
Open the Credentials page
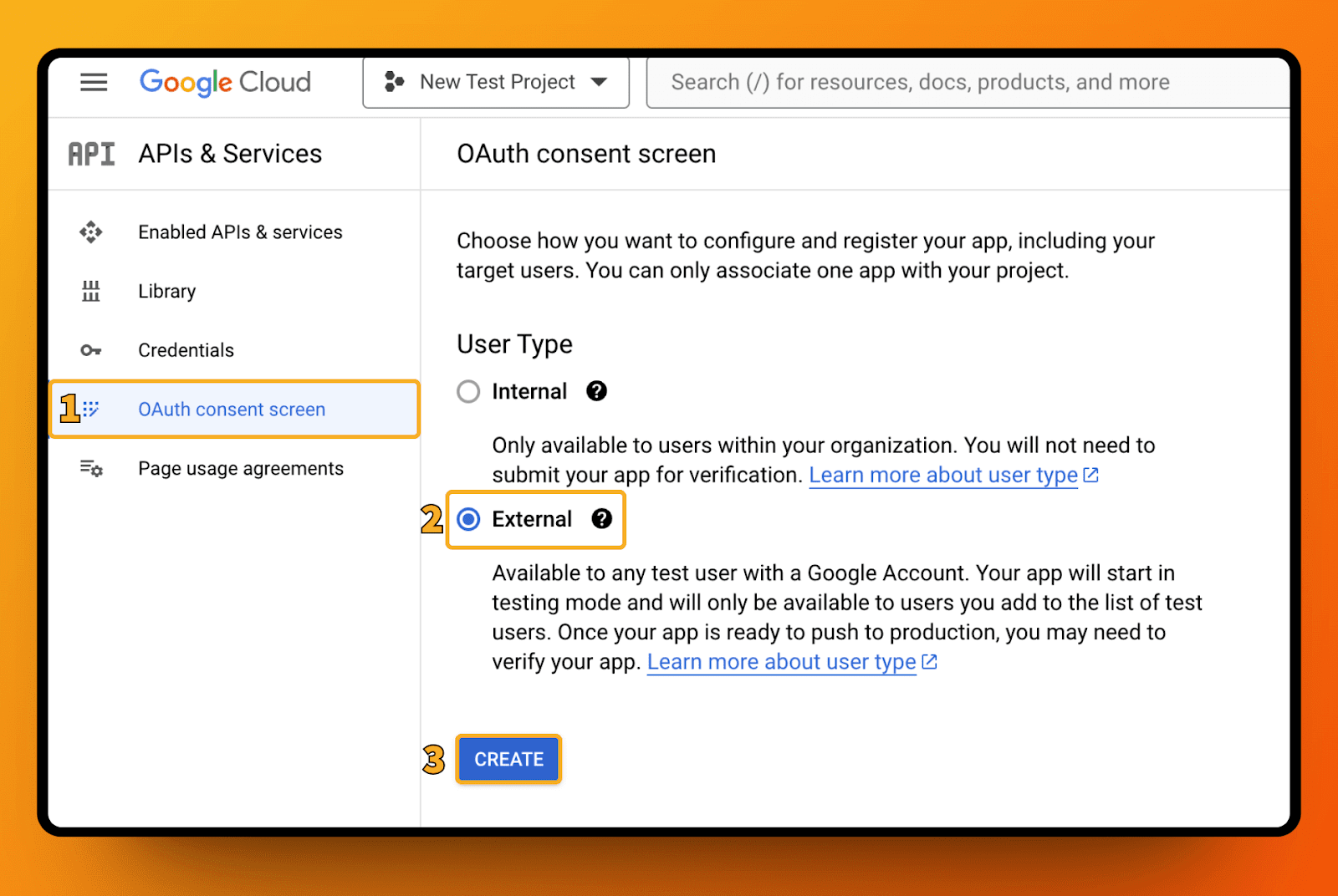186,350
